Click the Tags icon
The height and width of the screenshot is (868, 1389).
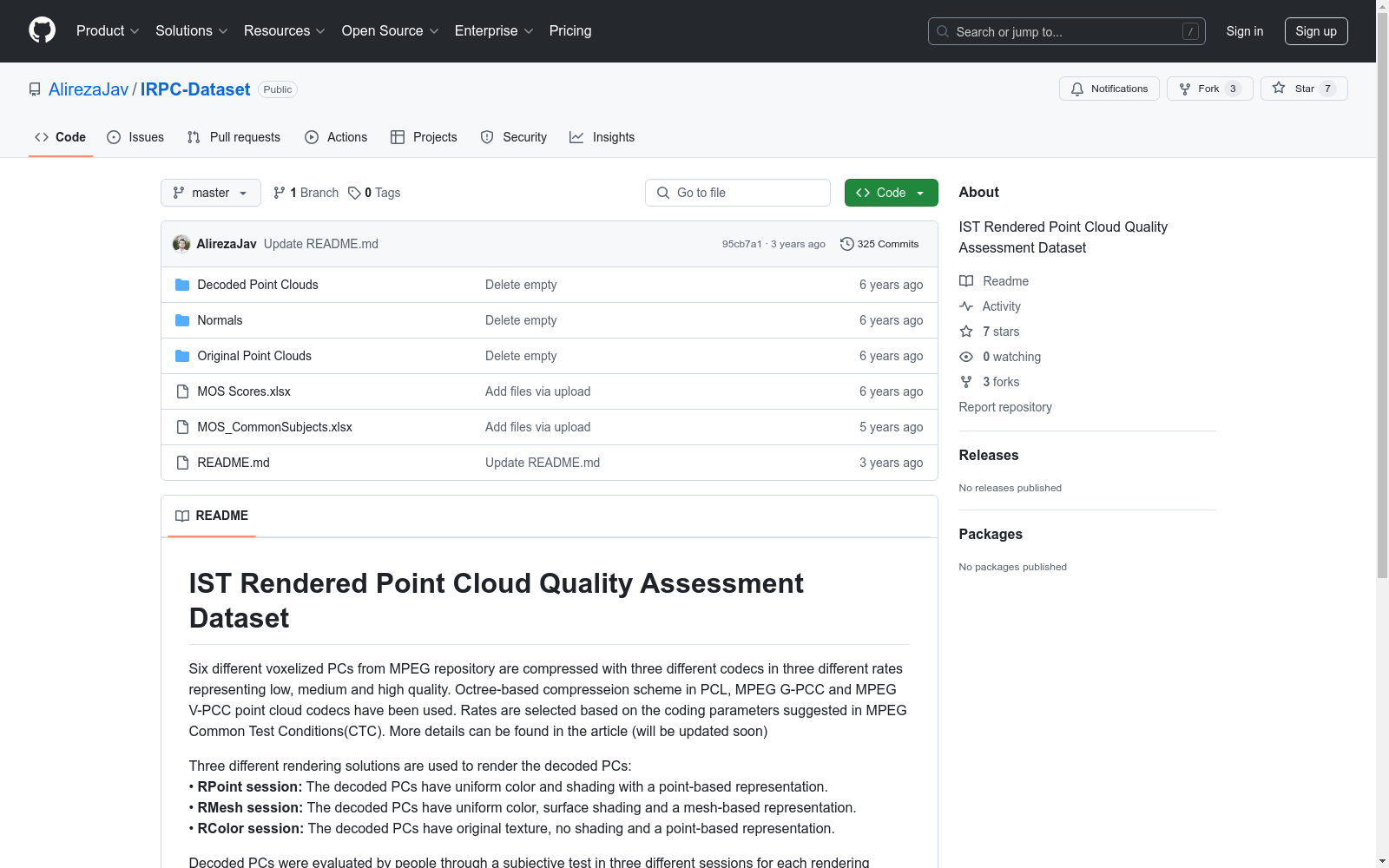354,193
